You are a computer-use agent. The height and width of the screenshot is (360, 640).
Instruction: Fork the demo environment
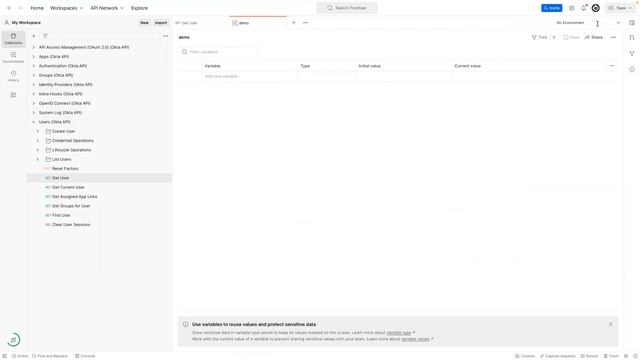[x=539, y=37]
